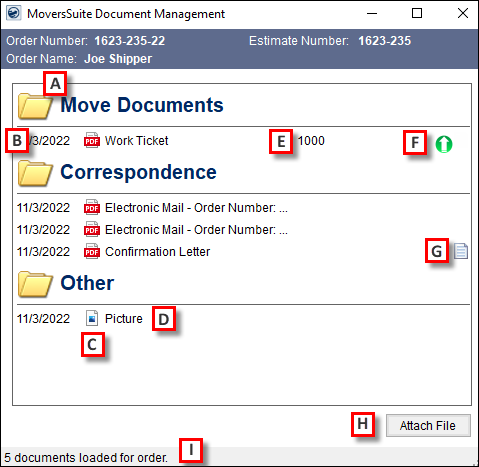This screenshot has width=479, height=467.
Task: Collapse the Correspondence section heading
Action: pyautogui.click(x=138, y=172)
